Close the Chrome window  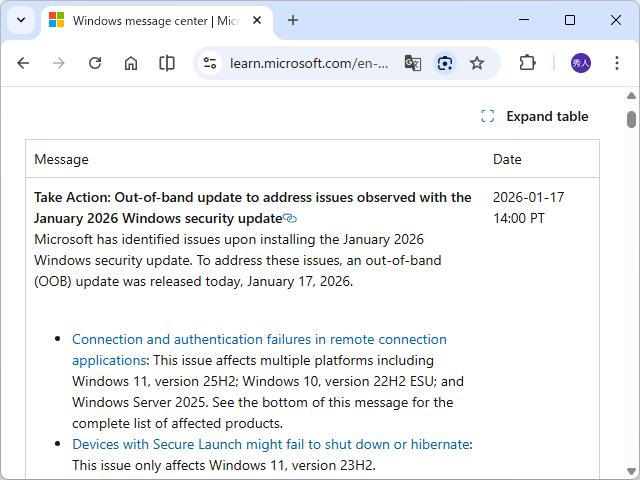click(x=616, y=20)
